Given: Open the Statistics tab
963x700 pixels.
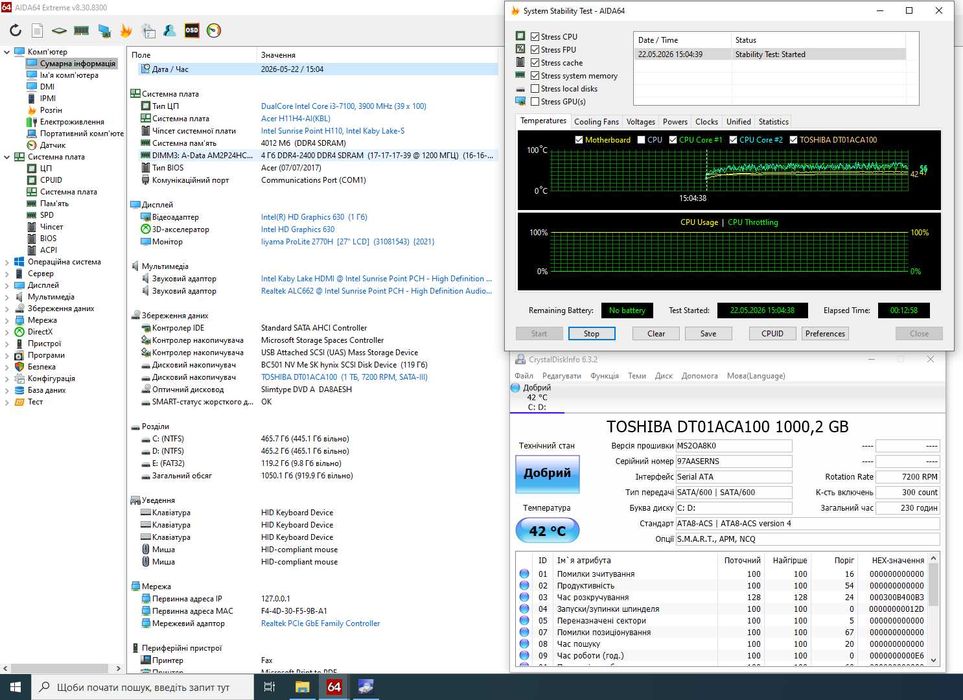Looking at the screenshot, I should coord(773,122).
